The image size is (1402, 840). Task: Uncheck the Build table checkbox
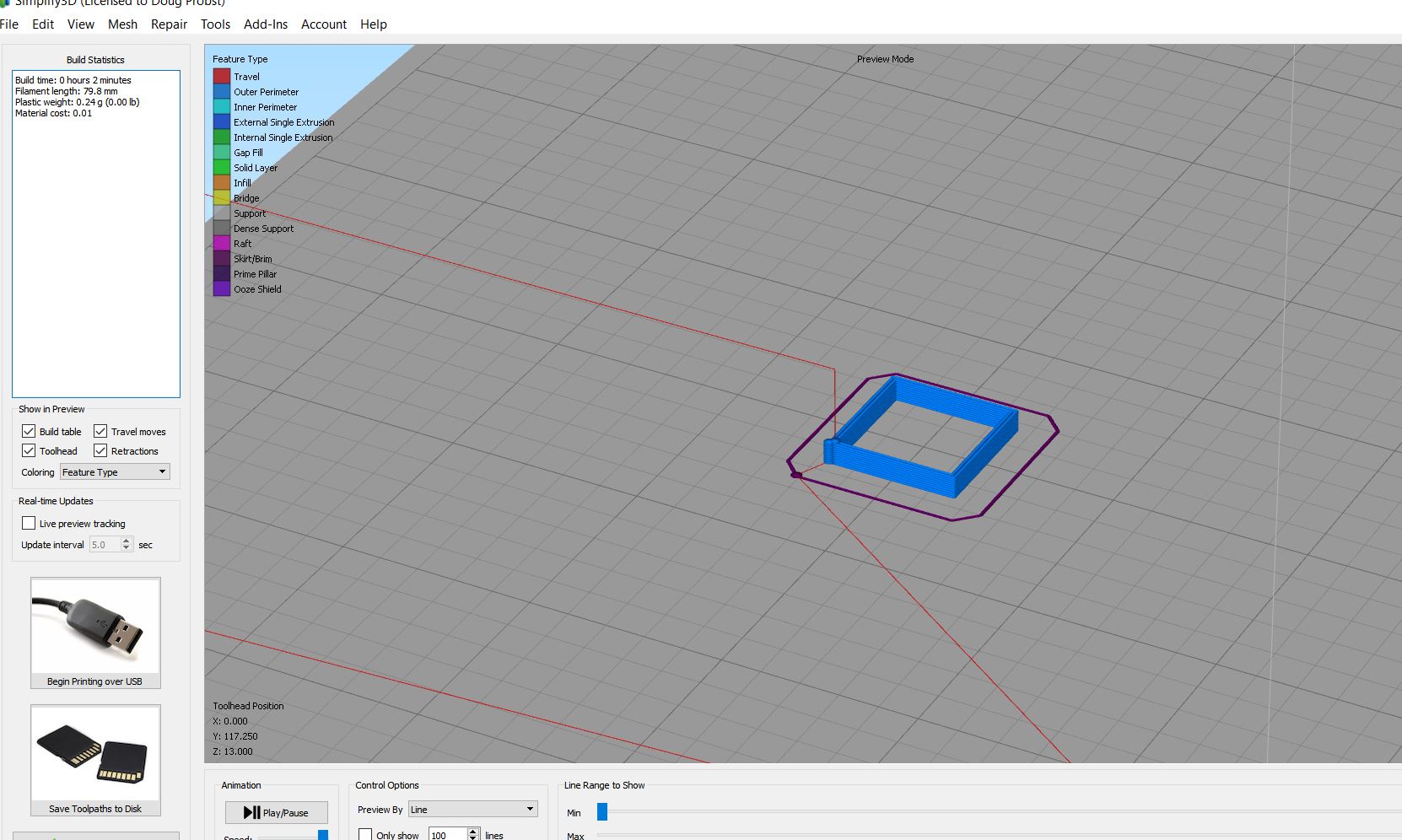(29, 431)
